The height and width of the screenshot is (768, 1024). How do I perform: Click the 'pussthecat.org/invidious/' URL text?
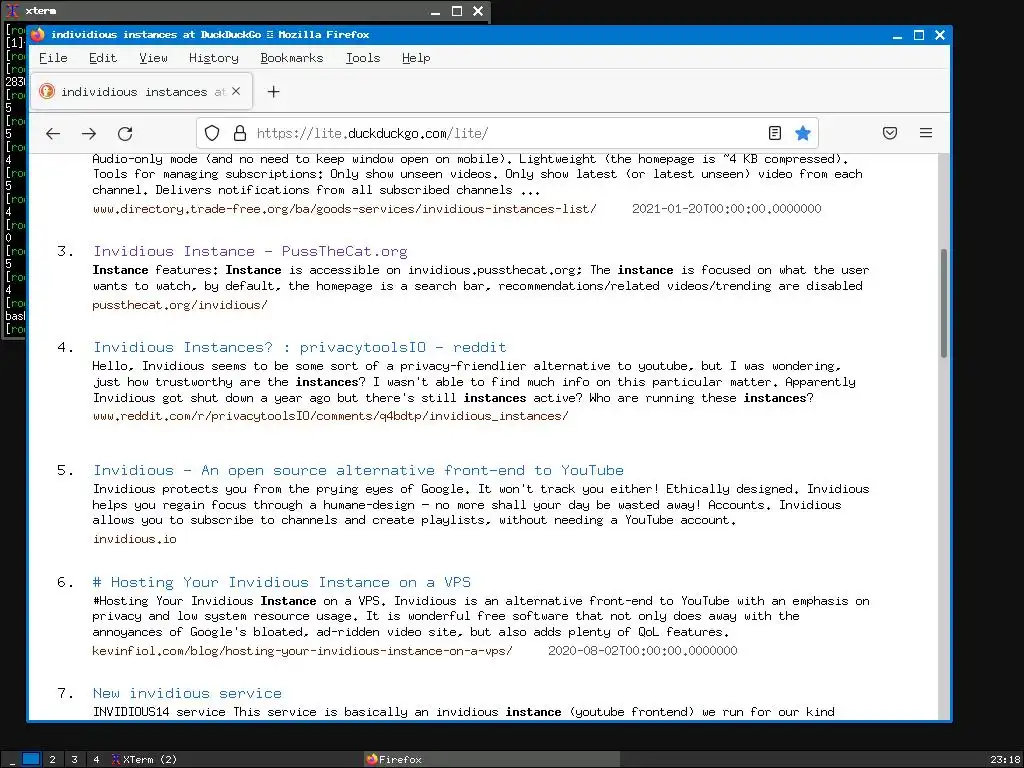(x=180, y=305)
